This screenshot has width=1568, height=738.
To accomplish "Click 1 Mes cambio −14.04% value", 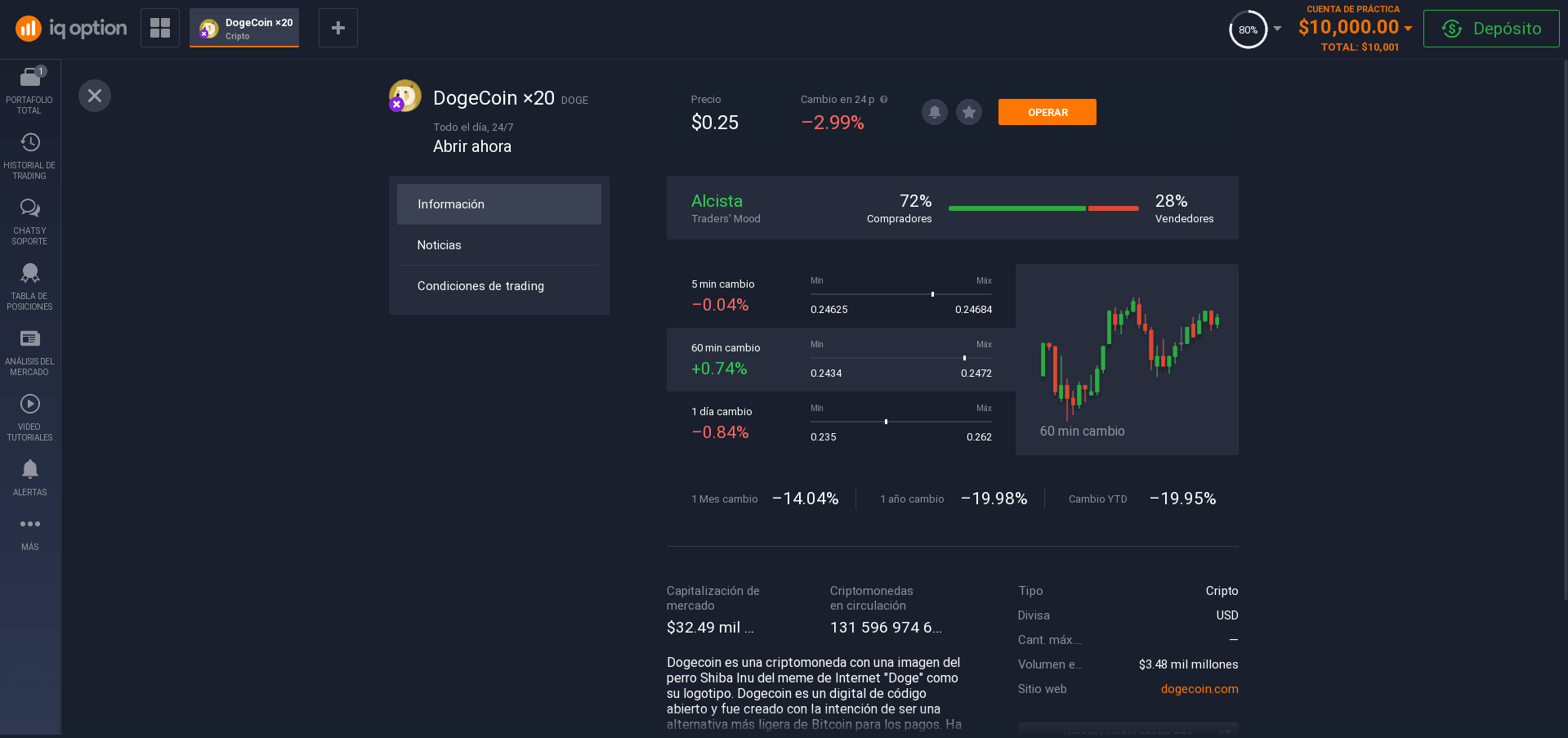I will pyautogui.click(x=806, y=499).
